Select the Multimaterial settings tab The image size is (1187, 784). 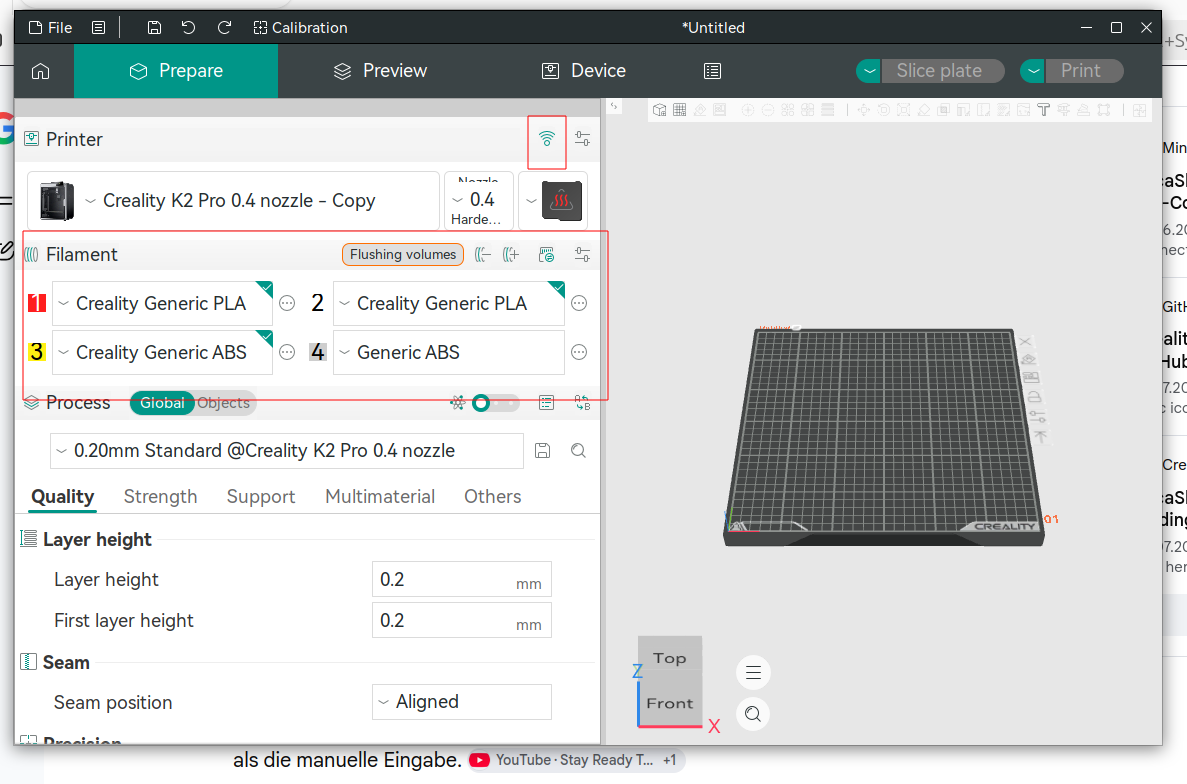point(380,497)
